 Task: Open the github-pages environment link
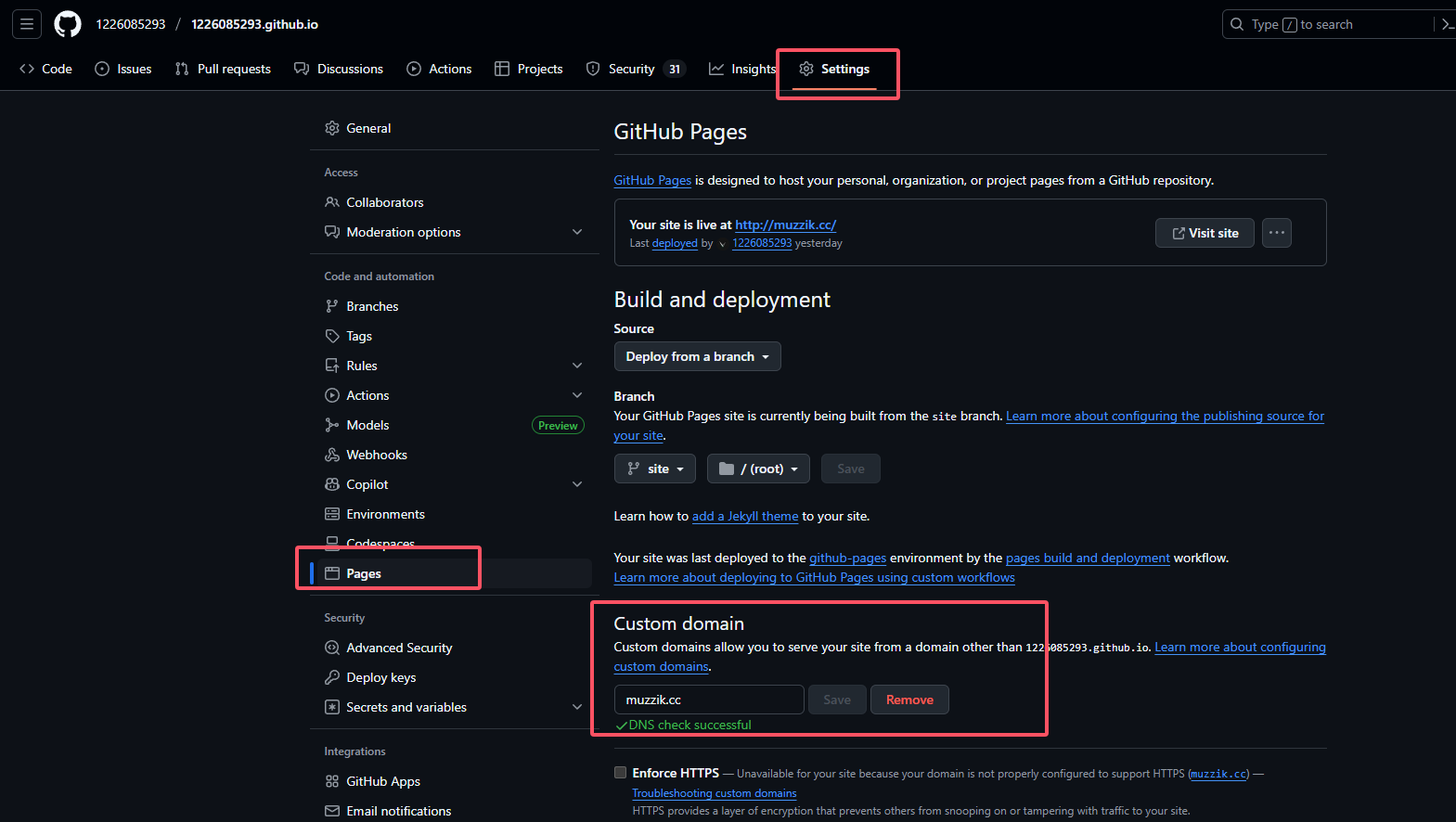pyautogui.click(x=848, y=558)
